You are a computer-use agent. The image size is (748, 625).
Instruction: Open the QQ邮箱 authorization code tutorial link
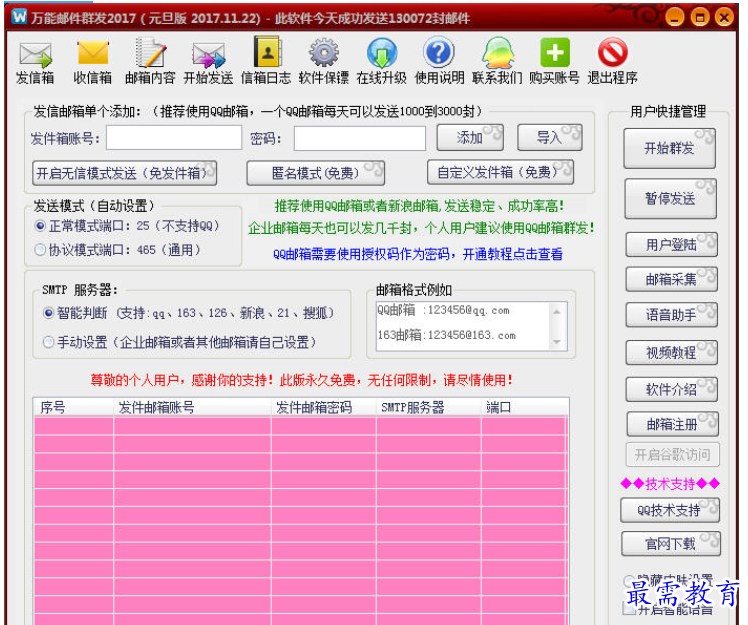417,254
